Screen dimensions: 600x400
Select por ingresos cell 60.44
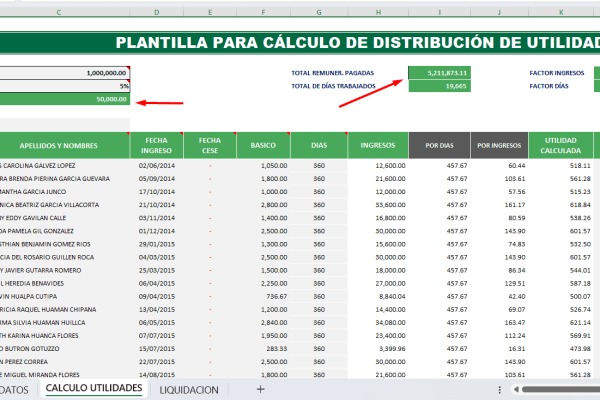click(499, 166)
